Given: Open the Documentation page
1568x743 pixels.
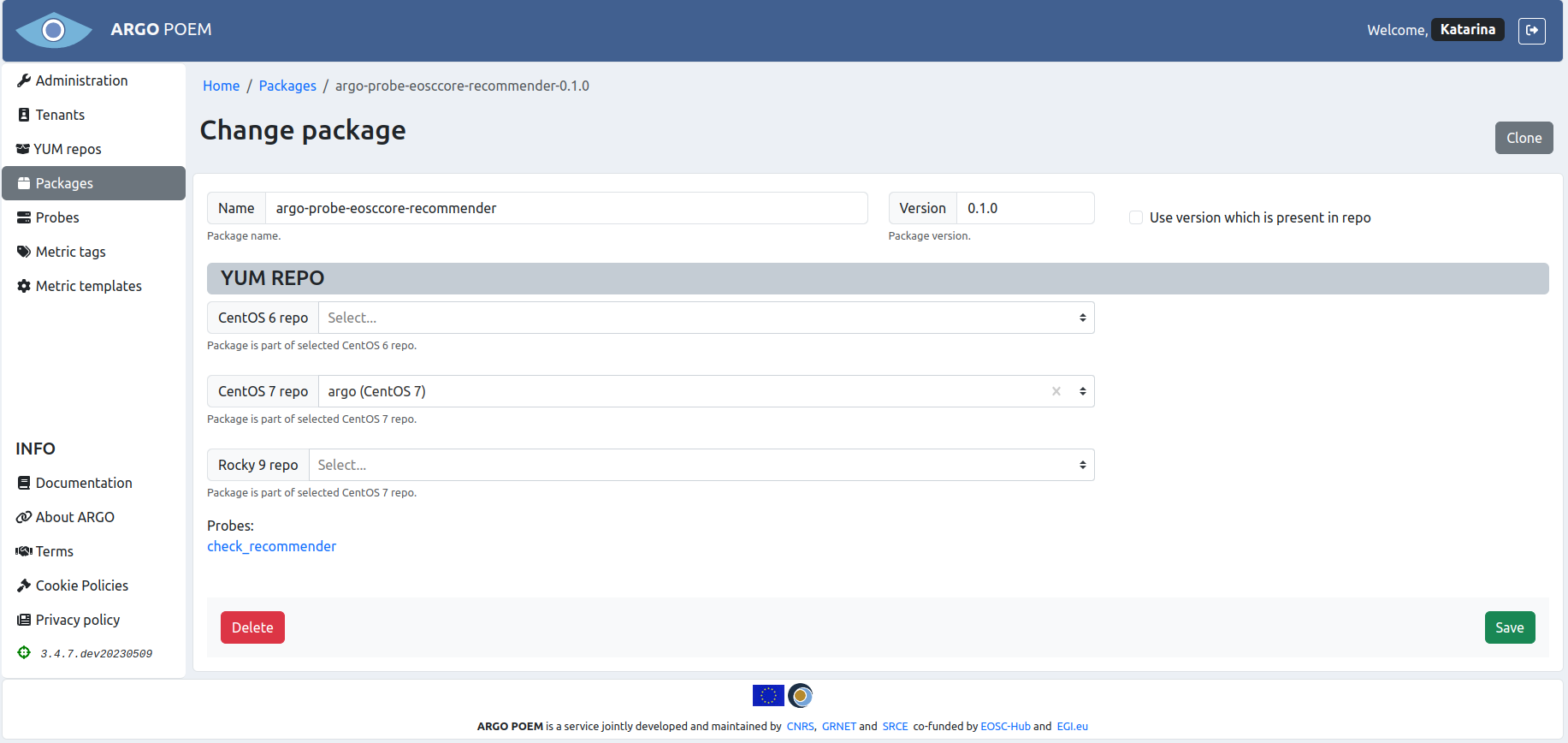Looking at the screenshot, I should (94, 483).
